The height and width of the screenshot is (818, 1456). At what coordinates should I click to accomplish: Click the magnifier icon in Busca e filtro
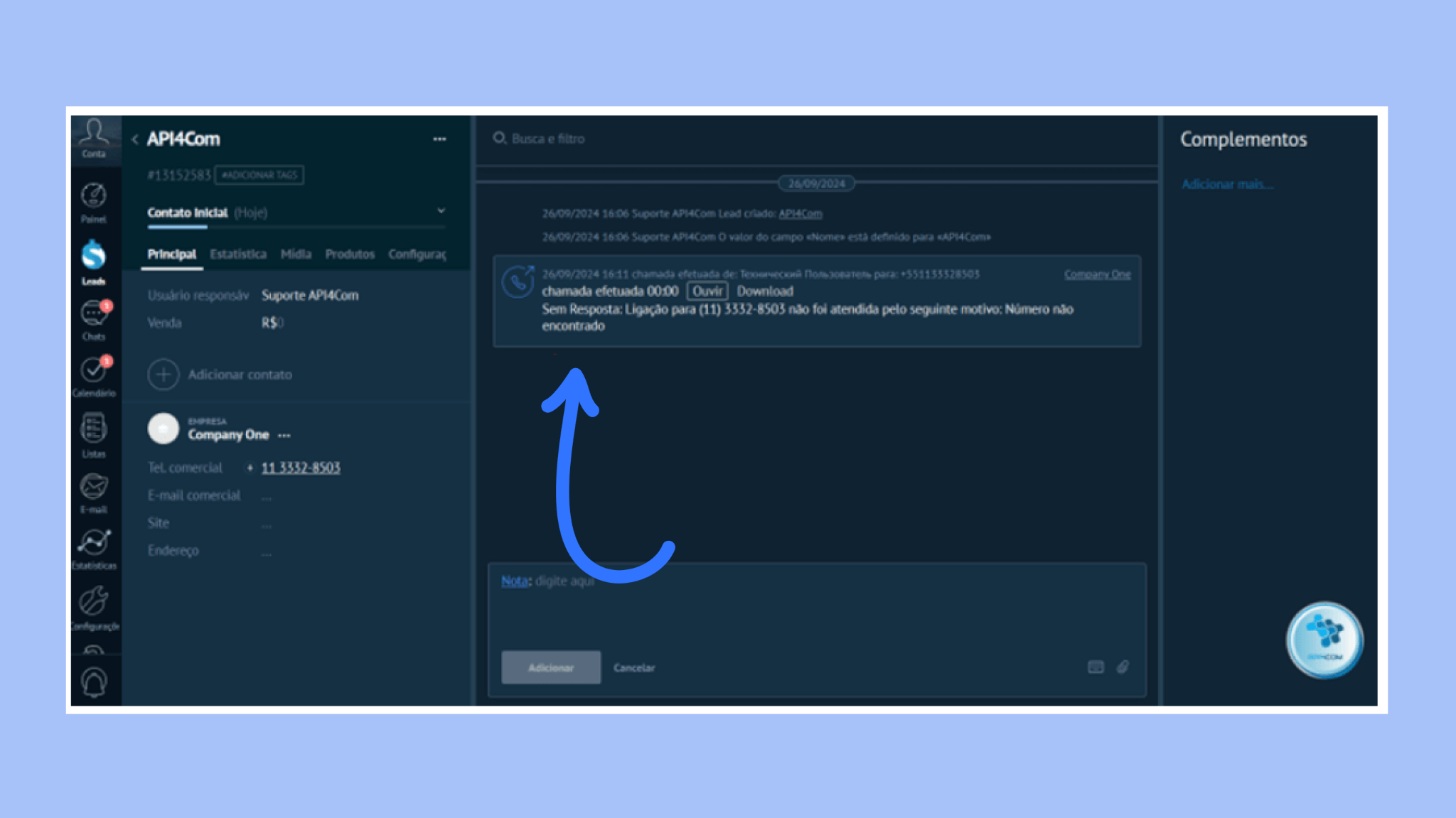click(500, 139)
